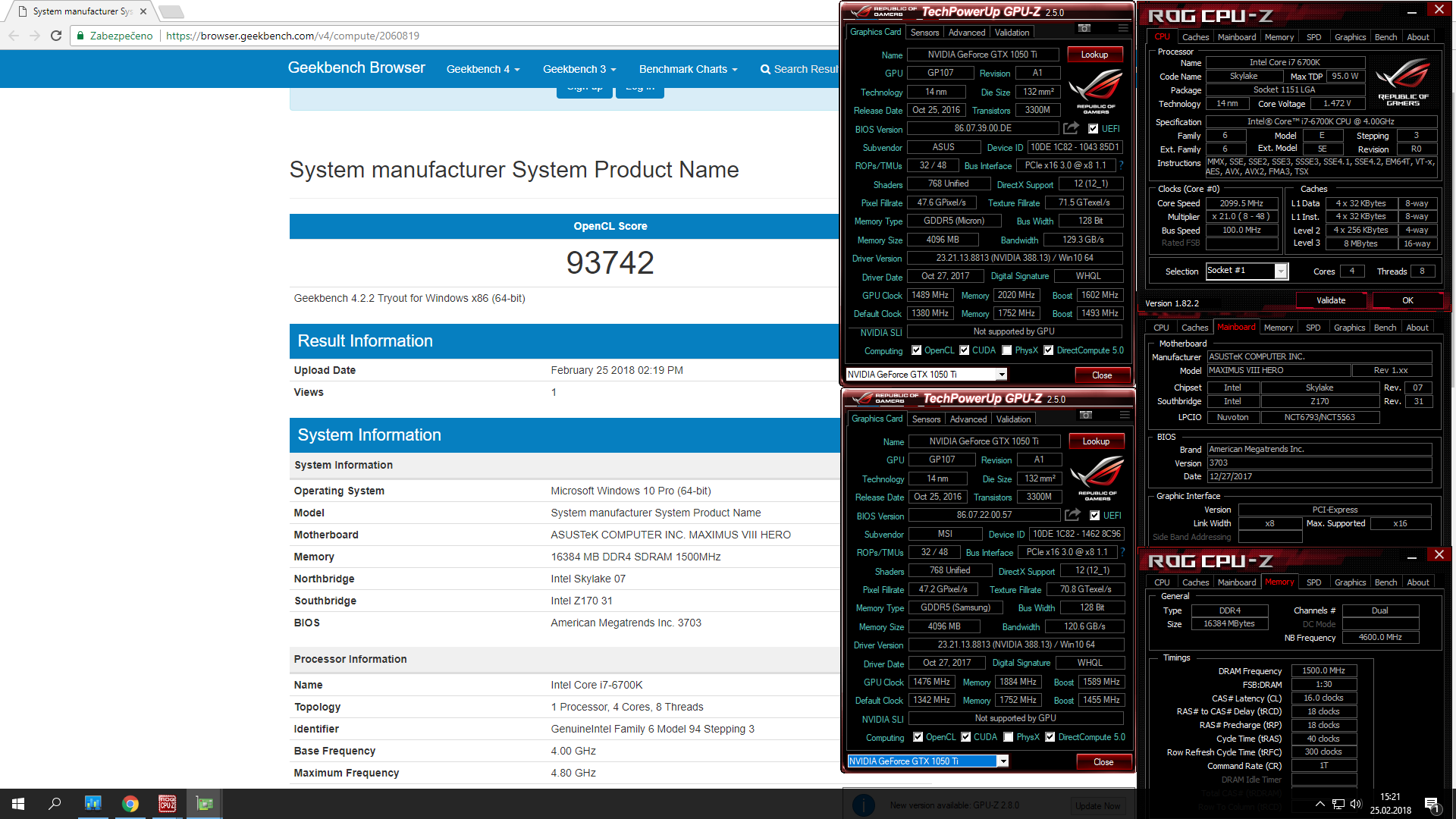Open Bench tab in bottom Memory CPU-Z window

(1385, 582)
